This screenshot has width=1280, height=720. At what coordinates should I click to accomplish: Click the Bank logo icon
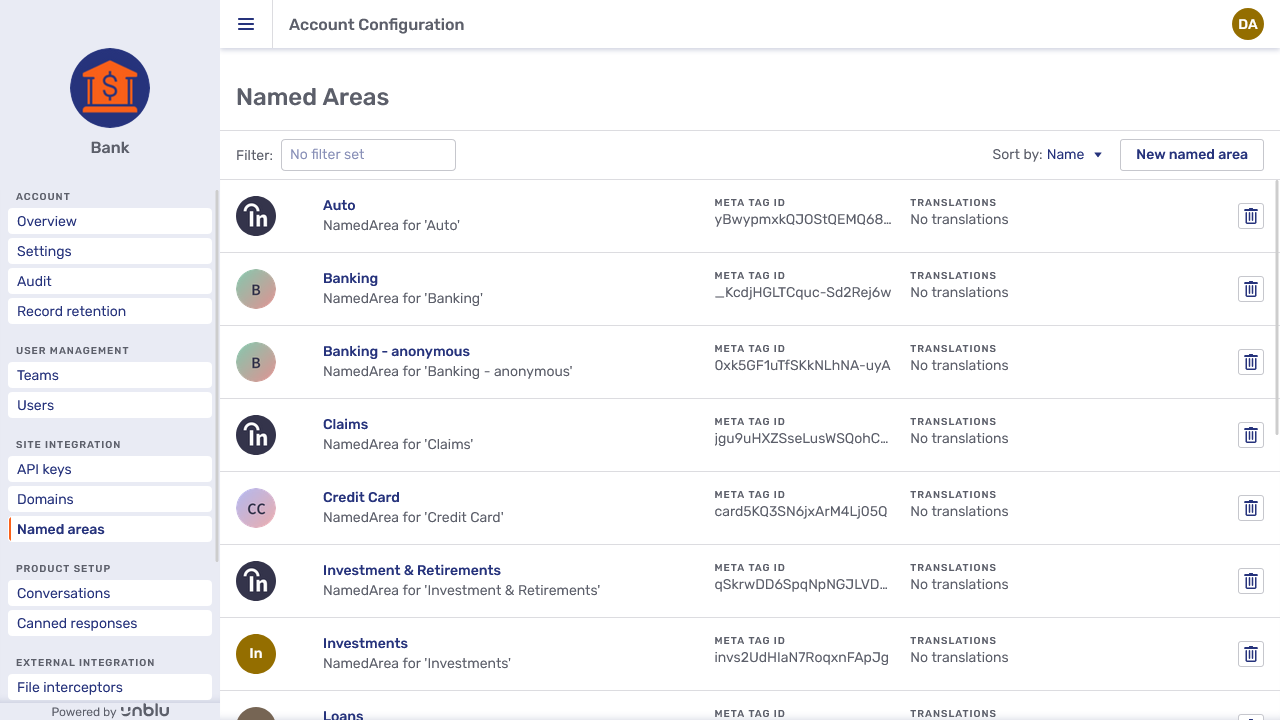click(110, 88)
